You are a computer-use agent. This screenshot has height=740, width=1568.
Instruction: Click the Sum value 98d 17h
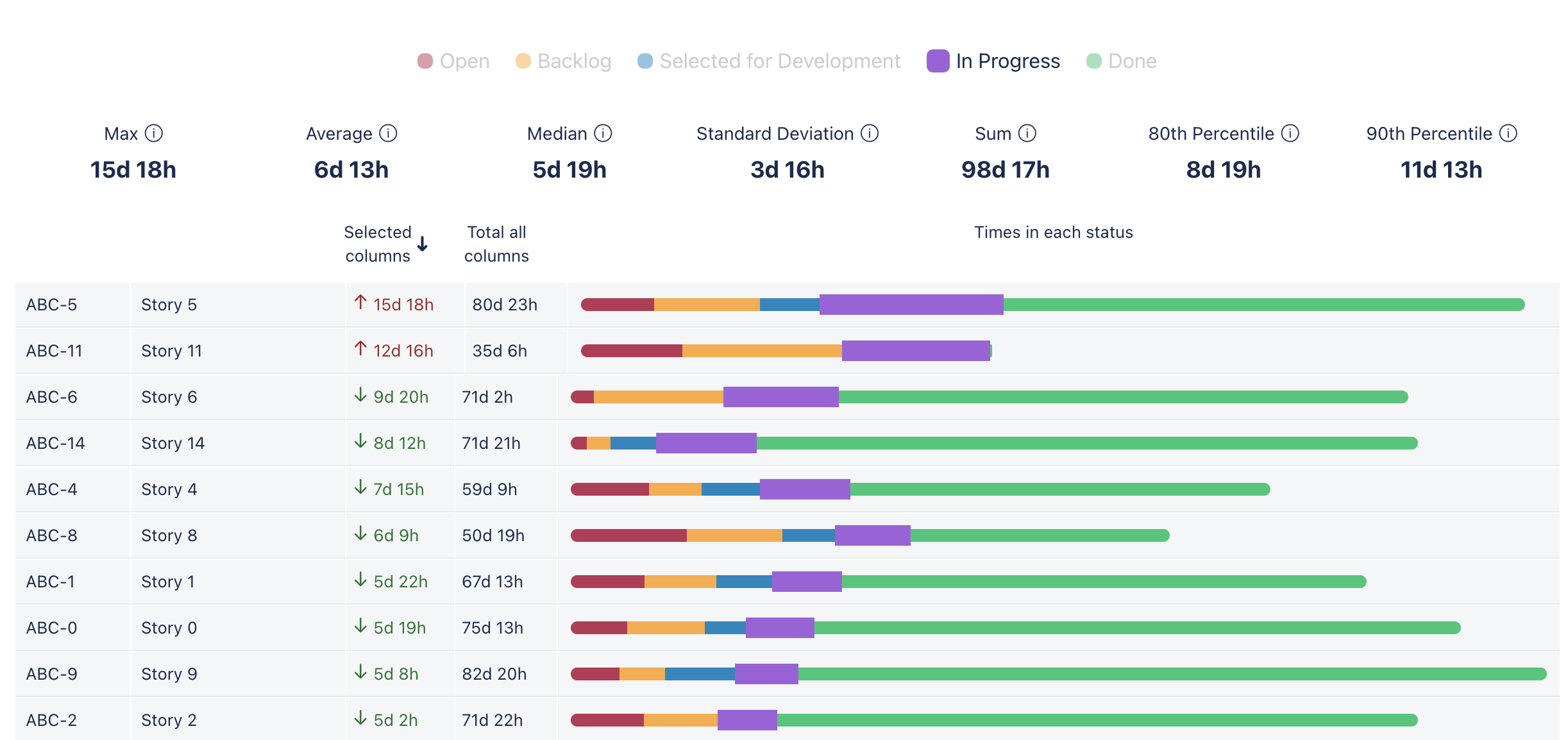[x=1005, y=170]
